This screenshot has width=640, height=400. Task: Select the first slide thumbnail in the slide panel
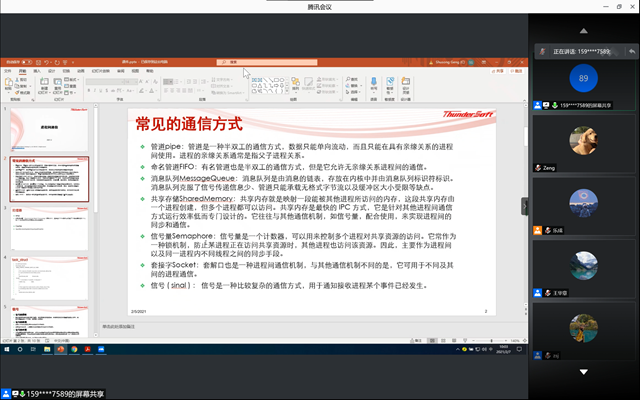pos(50,128)
